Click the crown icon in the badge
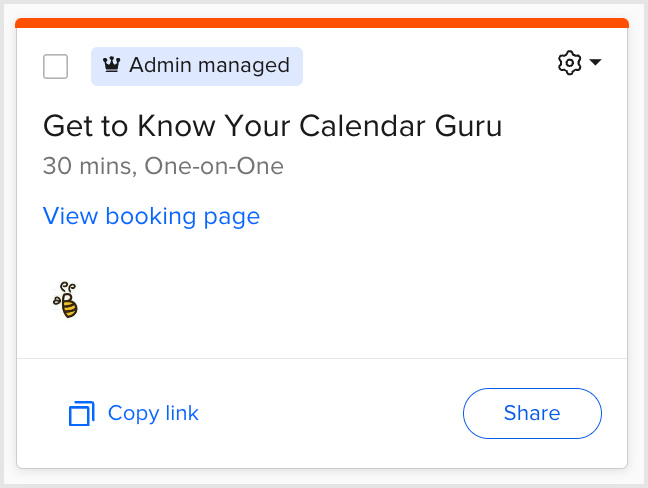Viewport: 648px width, 488px height. tap(112, 66)
